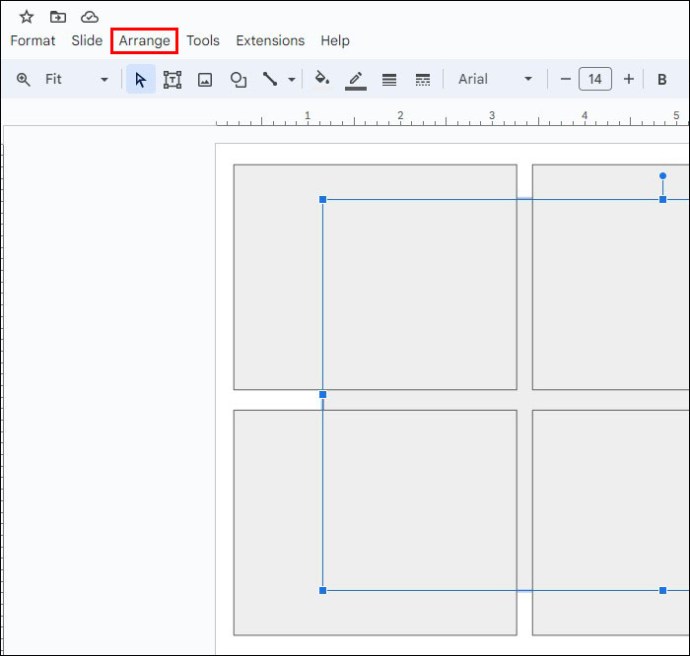690x656 pixels.
Task: Decrease font size with minus button
Action: point(565,79)
